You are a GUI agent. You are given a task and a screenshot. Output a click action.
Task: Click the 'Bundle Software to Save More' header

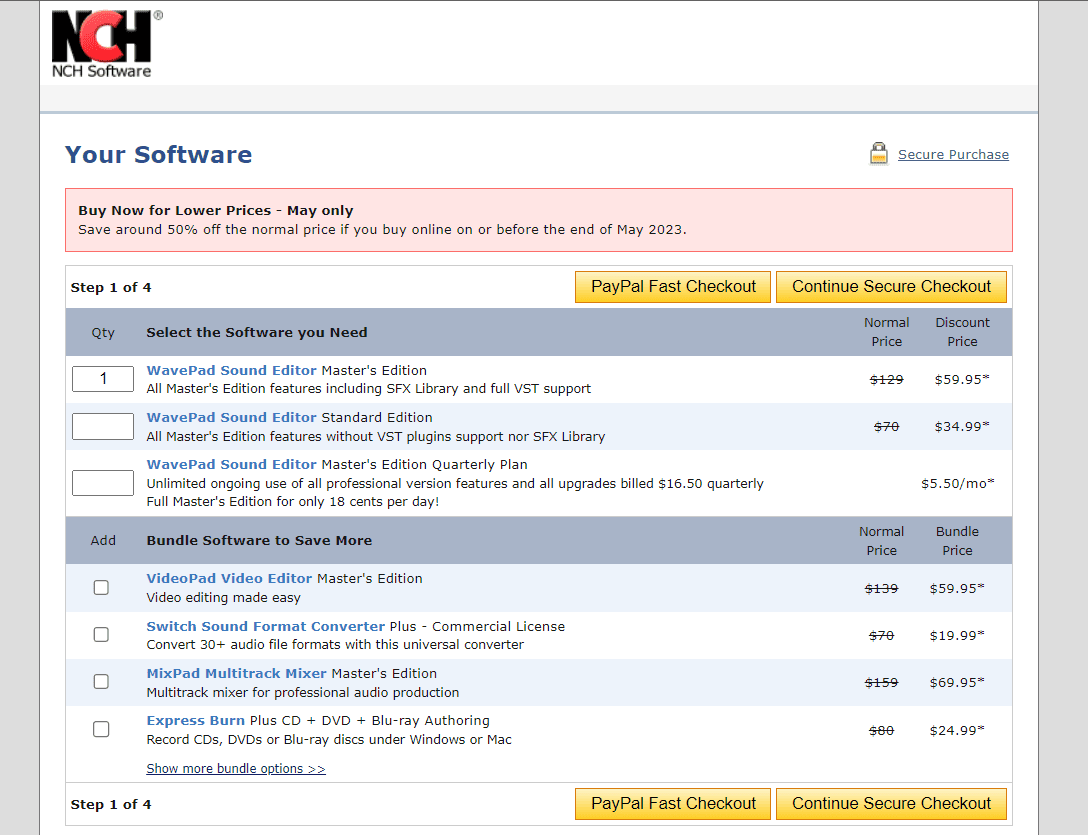tap(259, 541)
